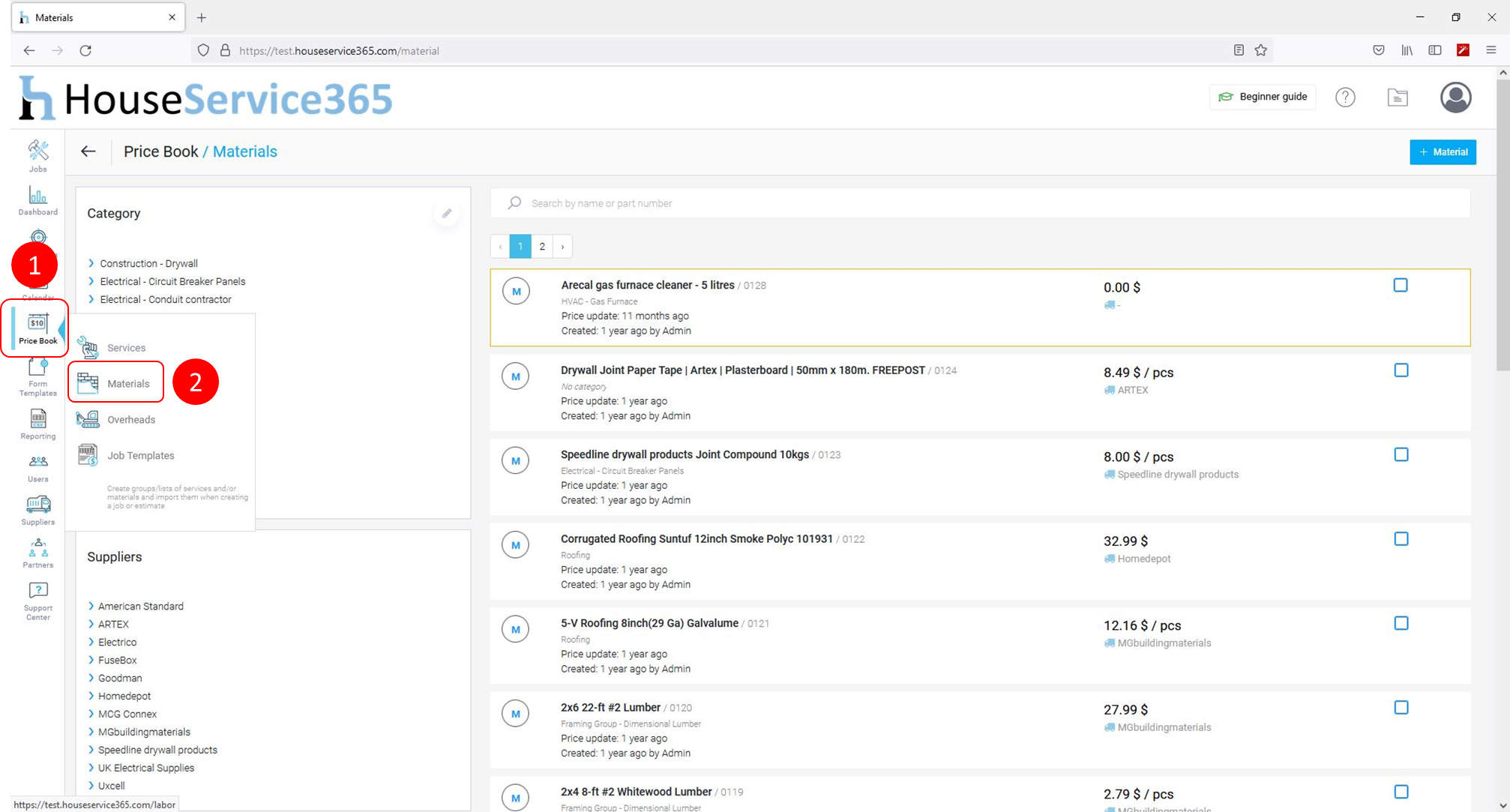This screenshot has width=1510, height=812.
Task: Click the browser reload button
Action: point(85,50)
